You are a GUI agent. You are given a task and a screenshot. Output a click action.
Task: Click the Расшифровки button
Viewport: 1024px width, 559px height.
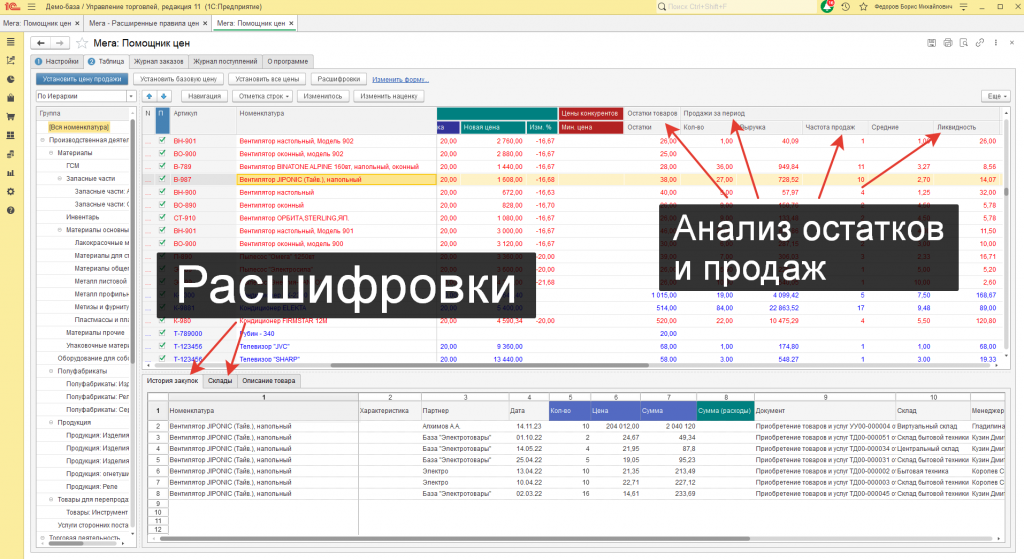(x=338, y=79)
